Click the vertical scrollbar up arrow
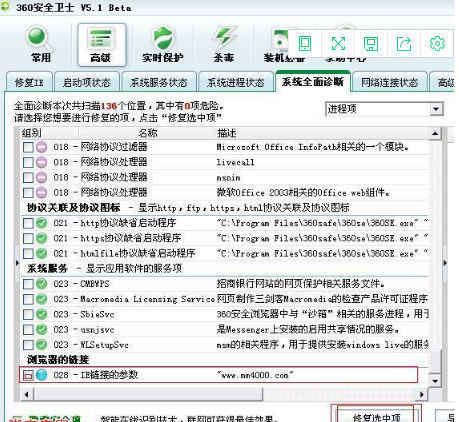This screenshot has width=459, height=422. click(x=435, y=134)
